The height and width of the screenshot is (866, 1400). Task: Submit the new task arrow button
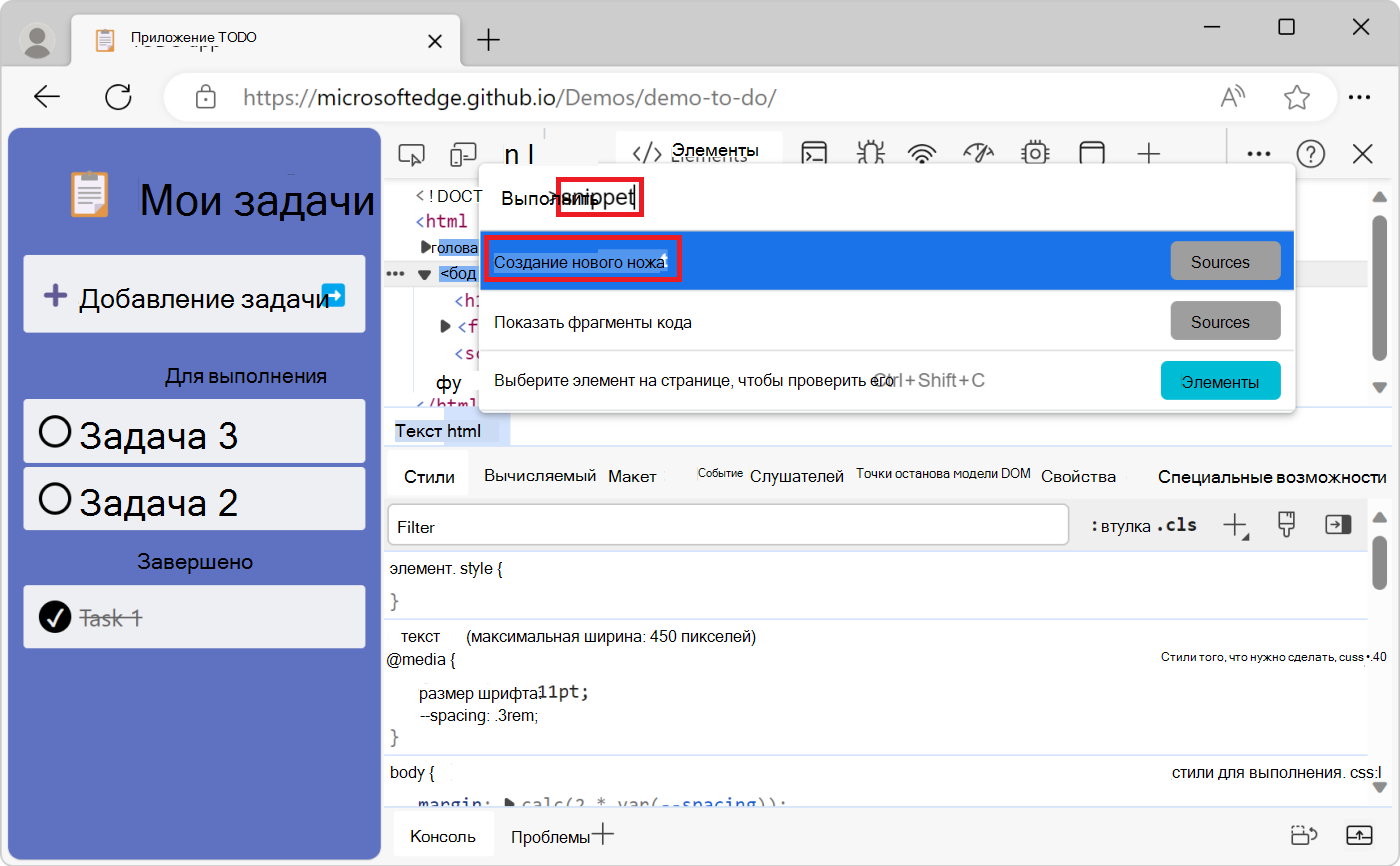[335, 295]
